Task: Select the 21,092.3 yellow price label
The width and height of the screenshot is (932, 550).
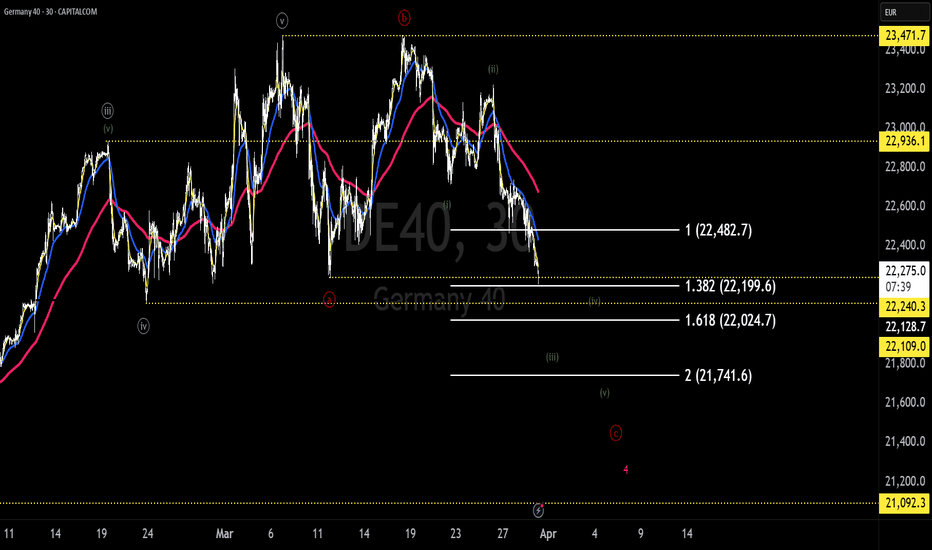Action: point(905,503)
